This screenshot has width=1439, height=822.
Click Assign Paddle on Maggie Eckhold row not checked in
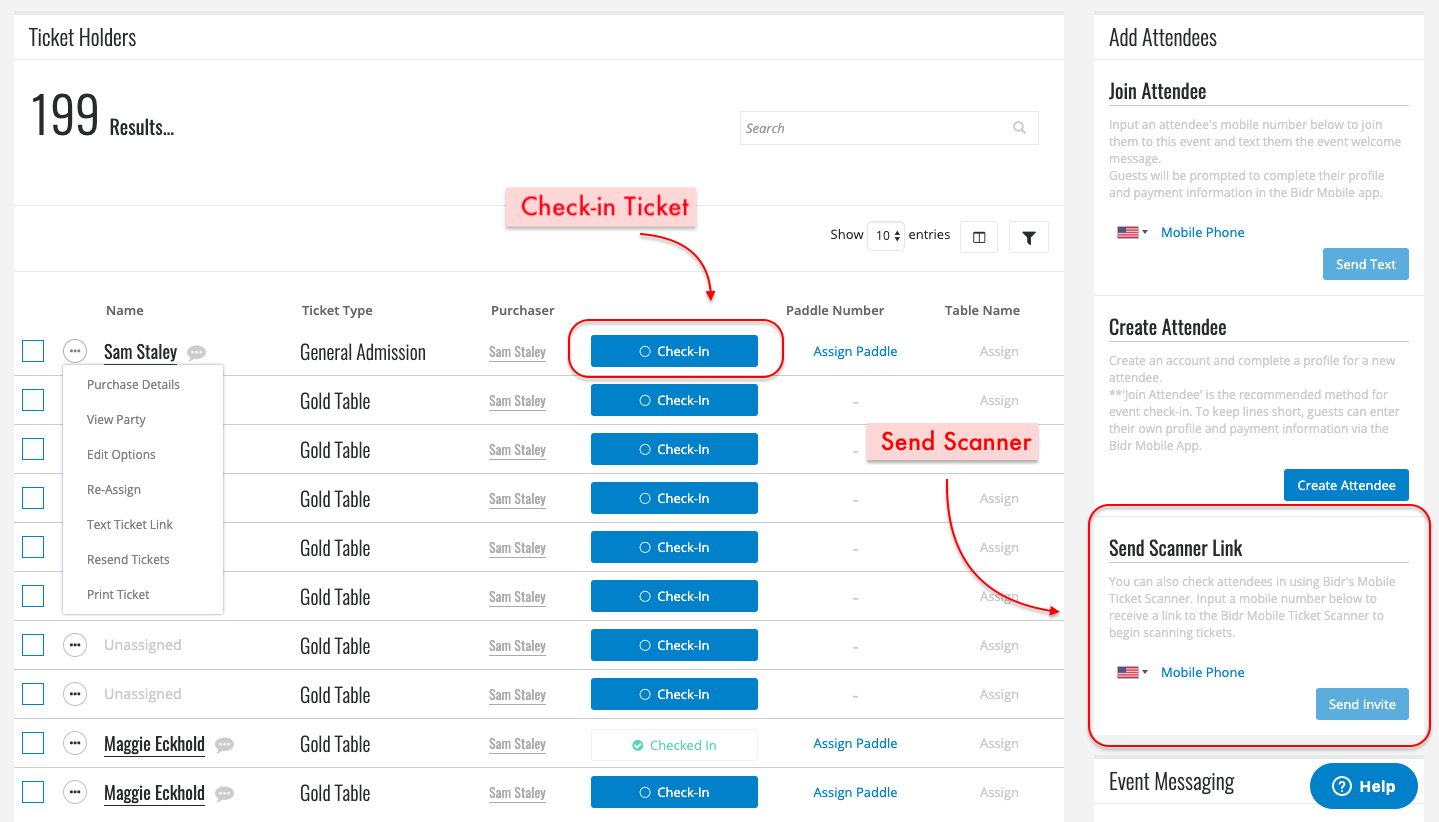click(x=855, y=793)
